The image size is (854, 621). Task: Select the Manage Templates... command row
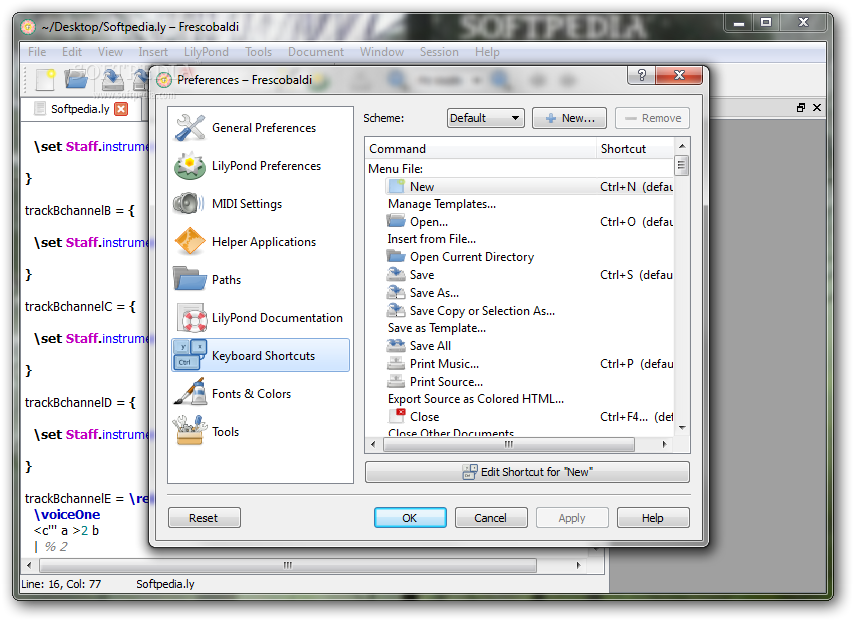coord(442,204)
